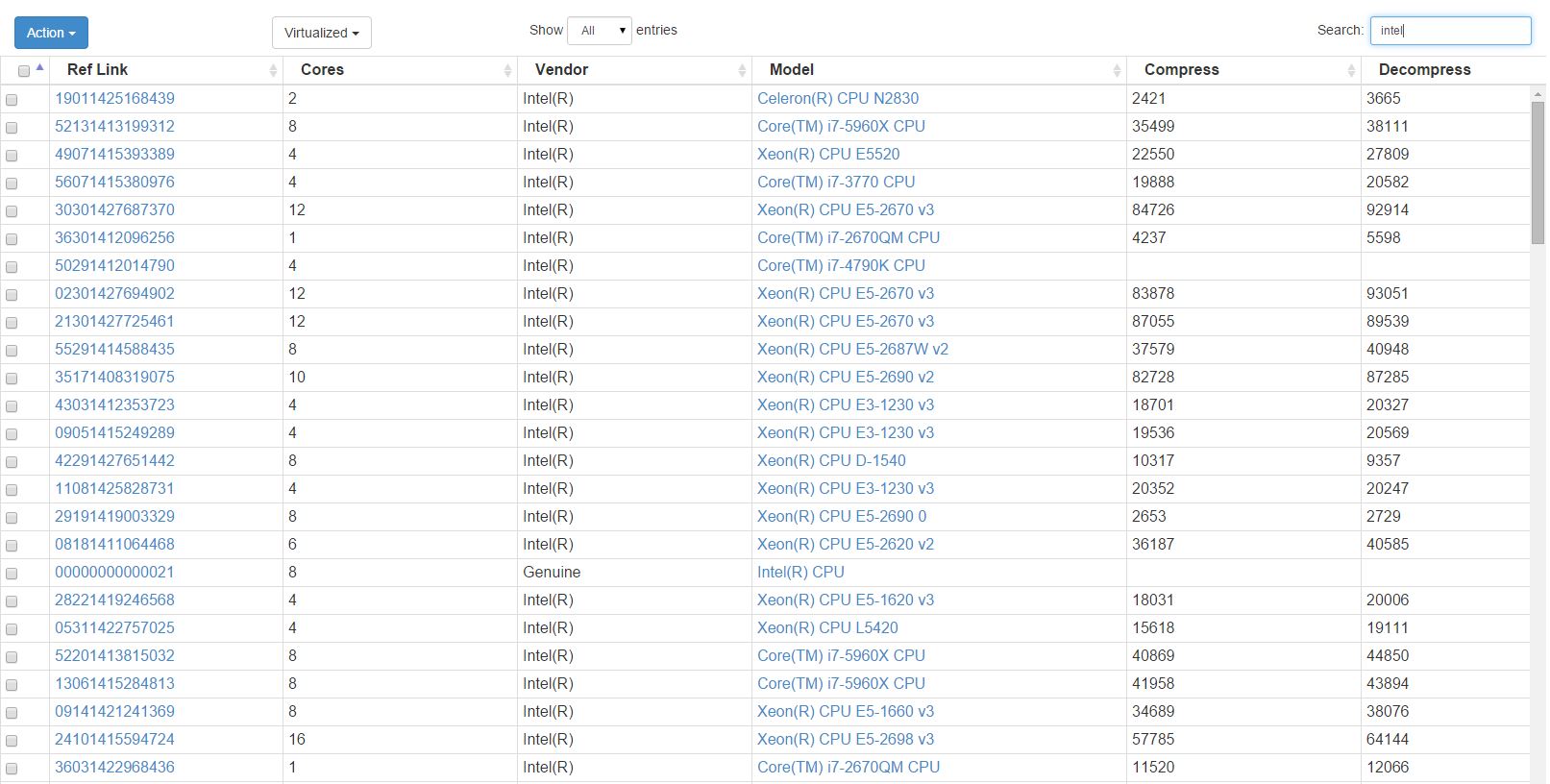Viewport: 1550px width, 784px height.
Task: Click the Xeon(R) CPU E5-1660 v3 link
Action: point(846,711)
